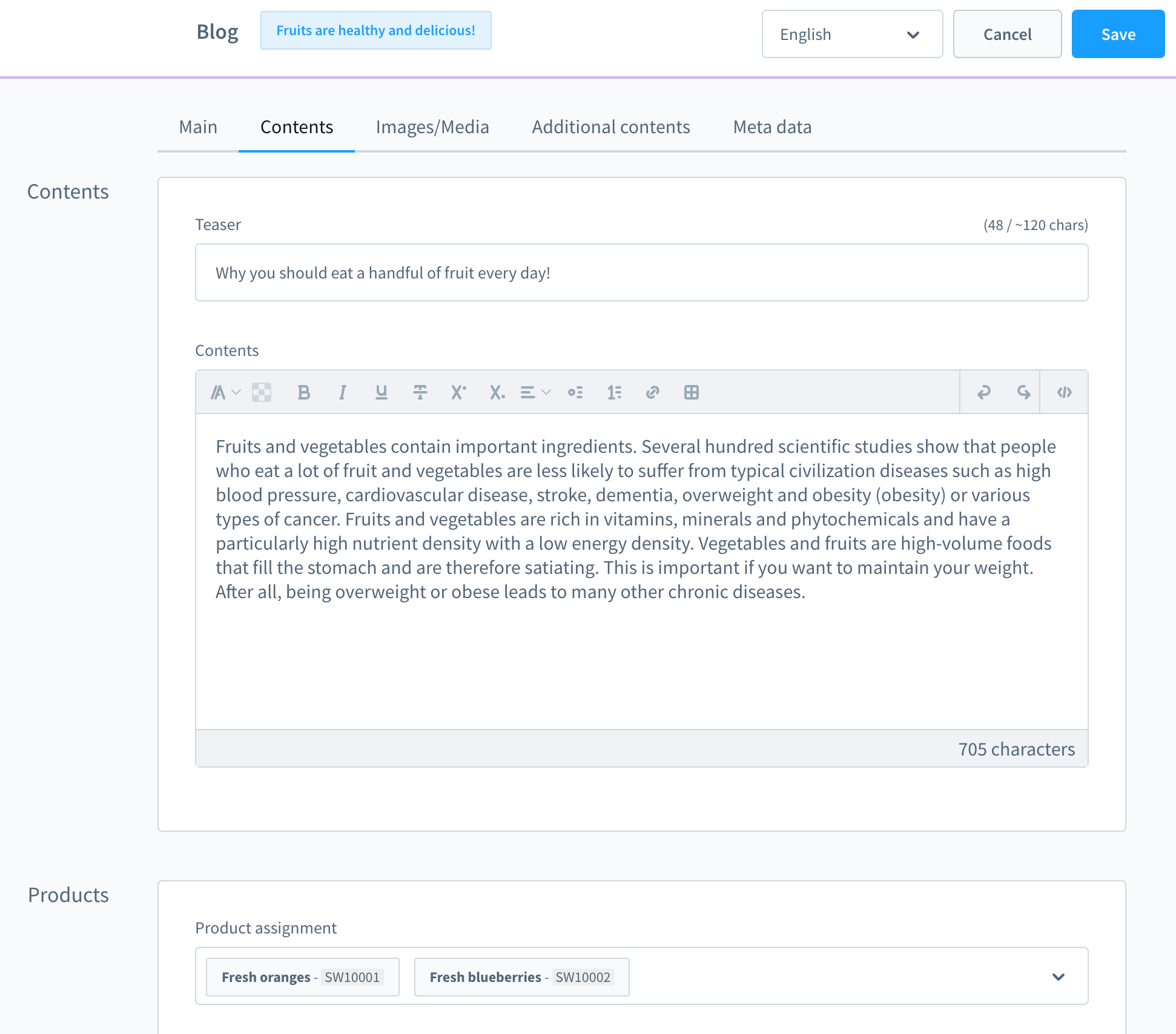Open the Additional contents tab

coord(611,127)
